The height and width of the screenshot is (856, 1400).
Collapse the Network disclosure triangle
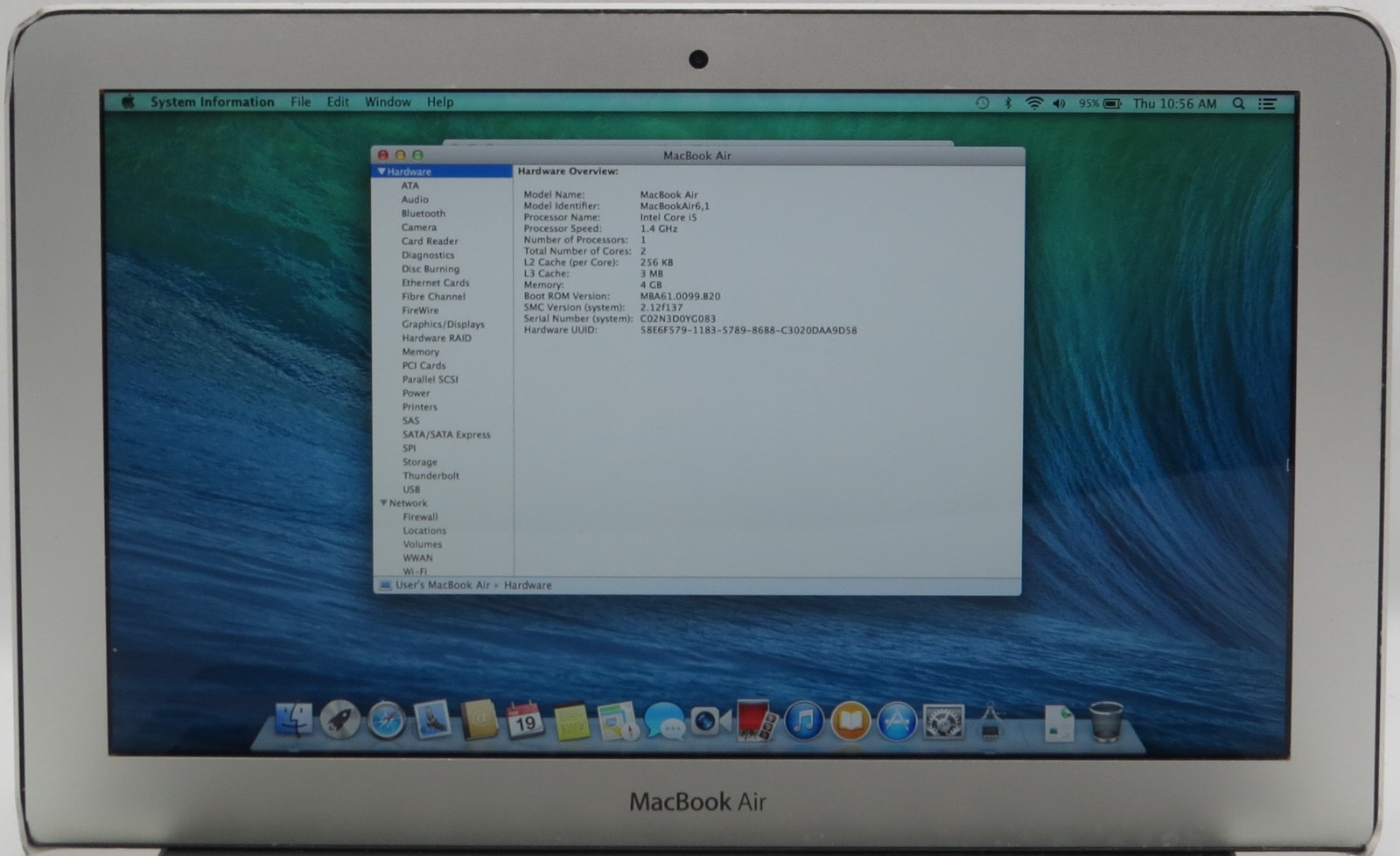(383, 502)
